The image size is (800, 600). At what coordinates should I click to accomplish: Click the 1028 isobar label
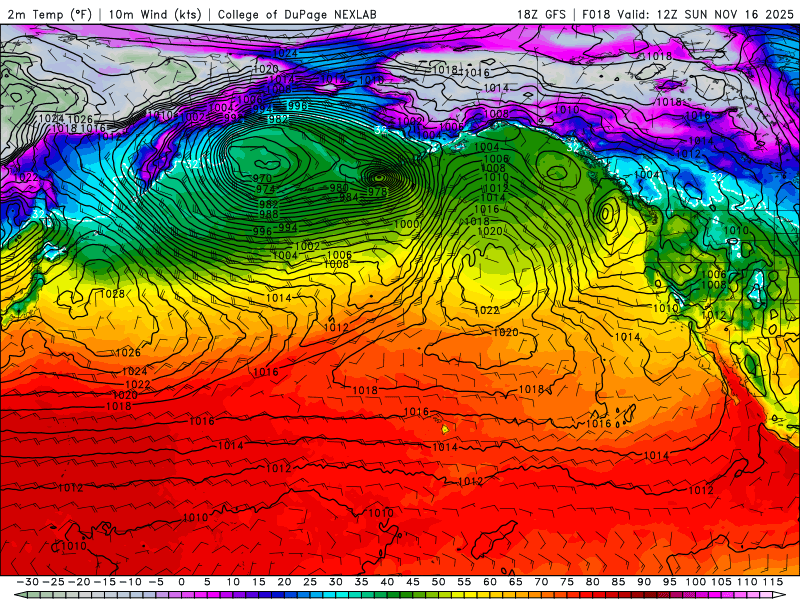click(x=112, y=294)
